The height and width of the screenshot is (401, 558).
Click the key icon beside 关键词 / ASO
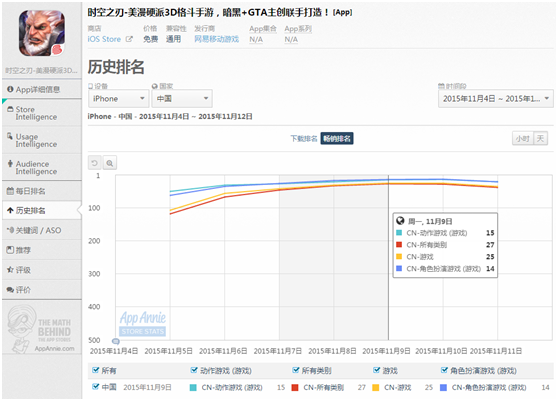point(10,230)
